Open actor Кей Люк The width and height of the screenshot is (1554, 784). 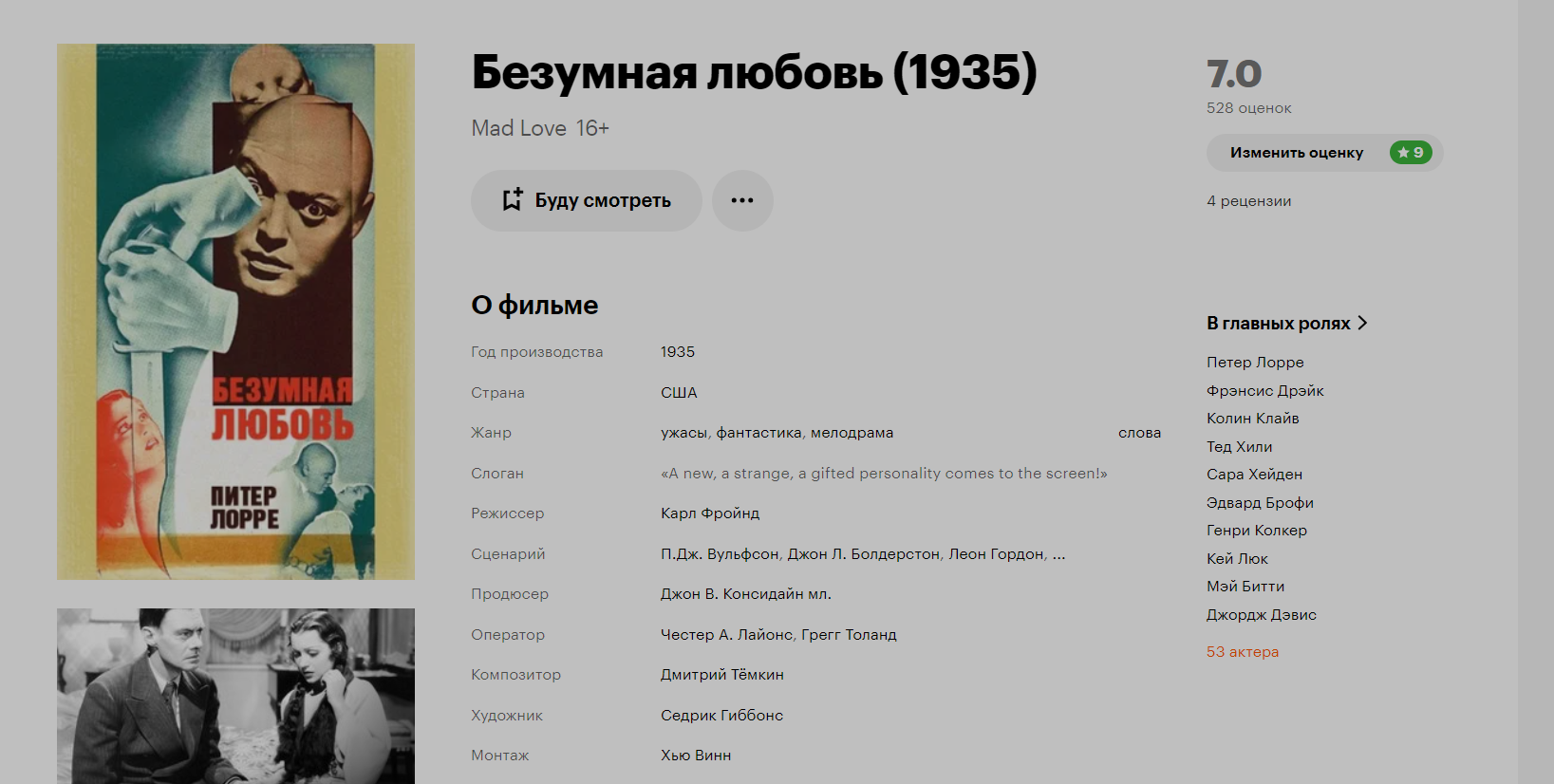coord(1237,558)
